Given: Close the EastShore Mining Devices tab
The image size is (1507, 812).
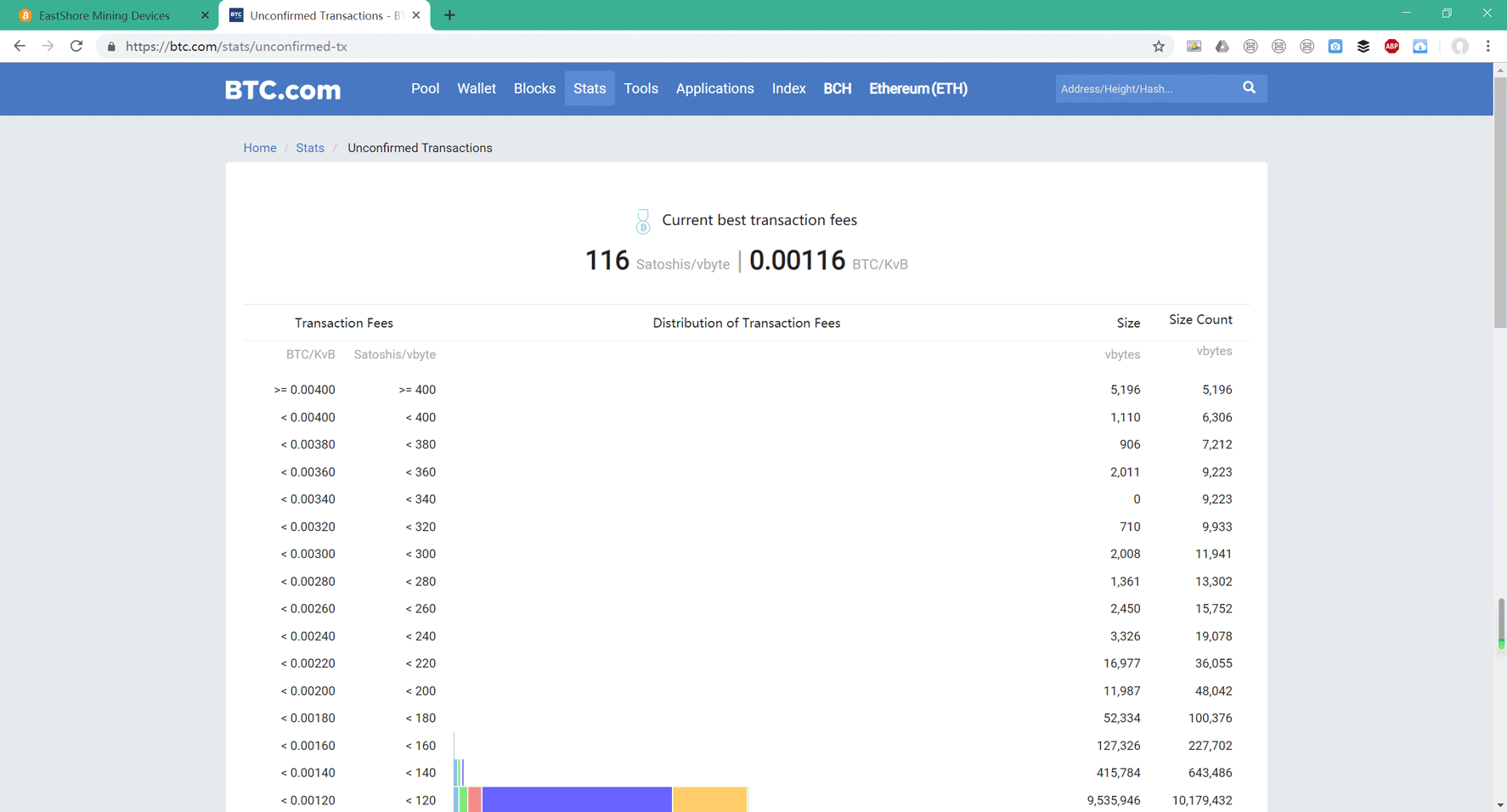Looking at the screenshot, I should point(205,15).
